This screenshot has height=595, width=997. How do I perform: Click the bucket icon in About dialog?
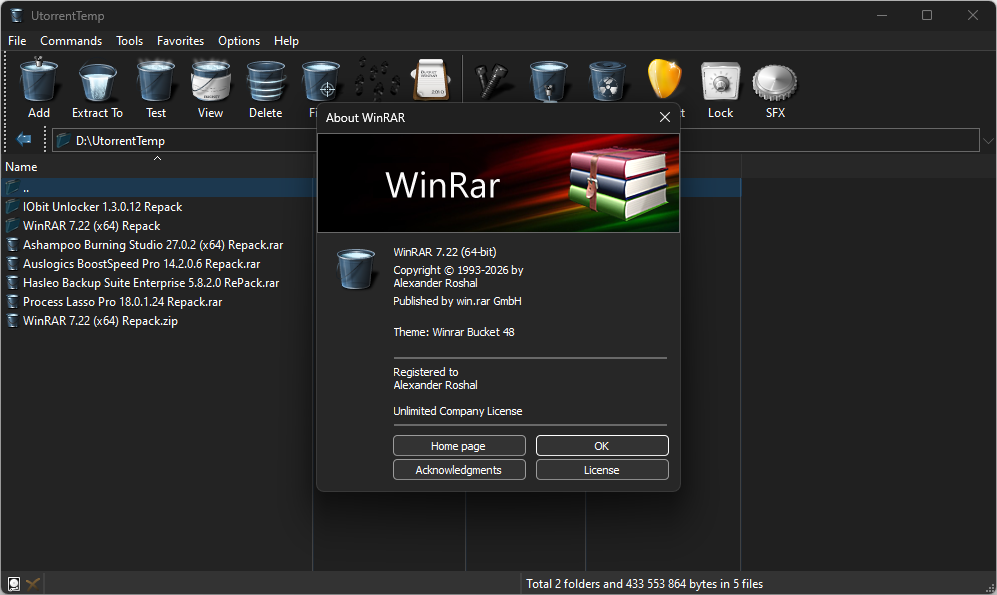[356, 269]
